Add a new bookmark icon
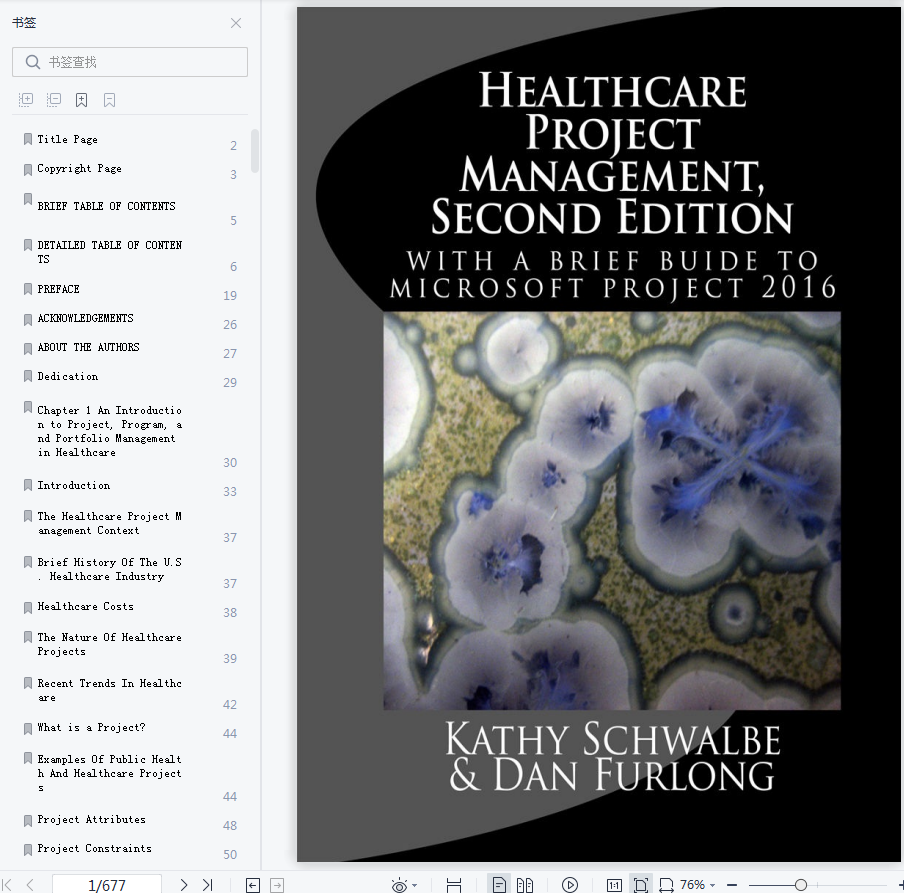Viewport: 904px width, 893px height. [x=81, y=100]
